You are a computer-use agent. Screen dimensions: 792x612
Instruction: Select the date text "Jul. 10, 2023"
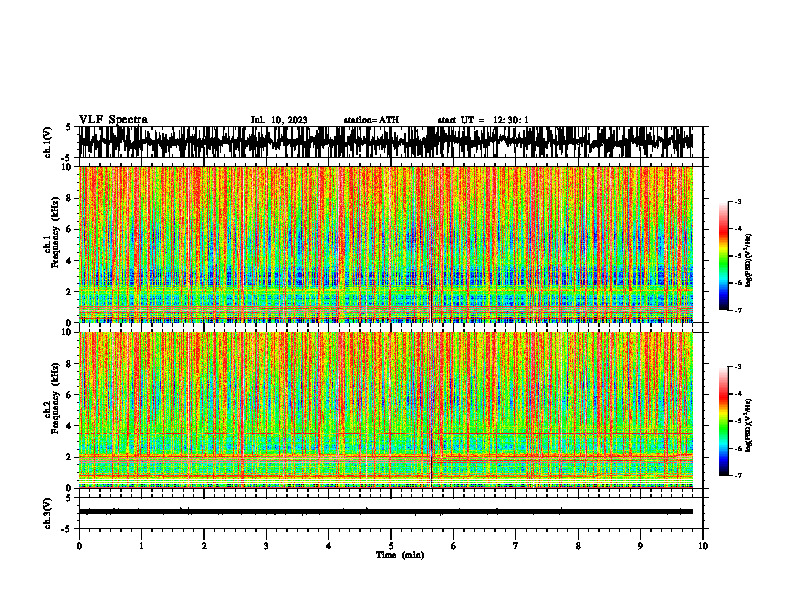click(279, 120)
